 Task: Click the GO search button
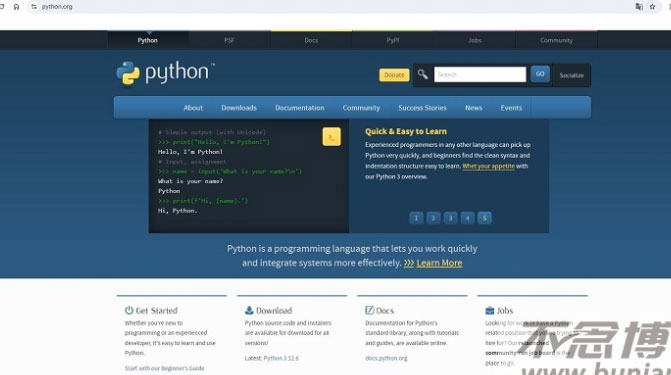click(x=540, y=74)
